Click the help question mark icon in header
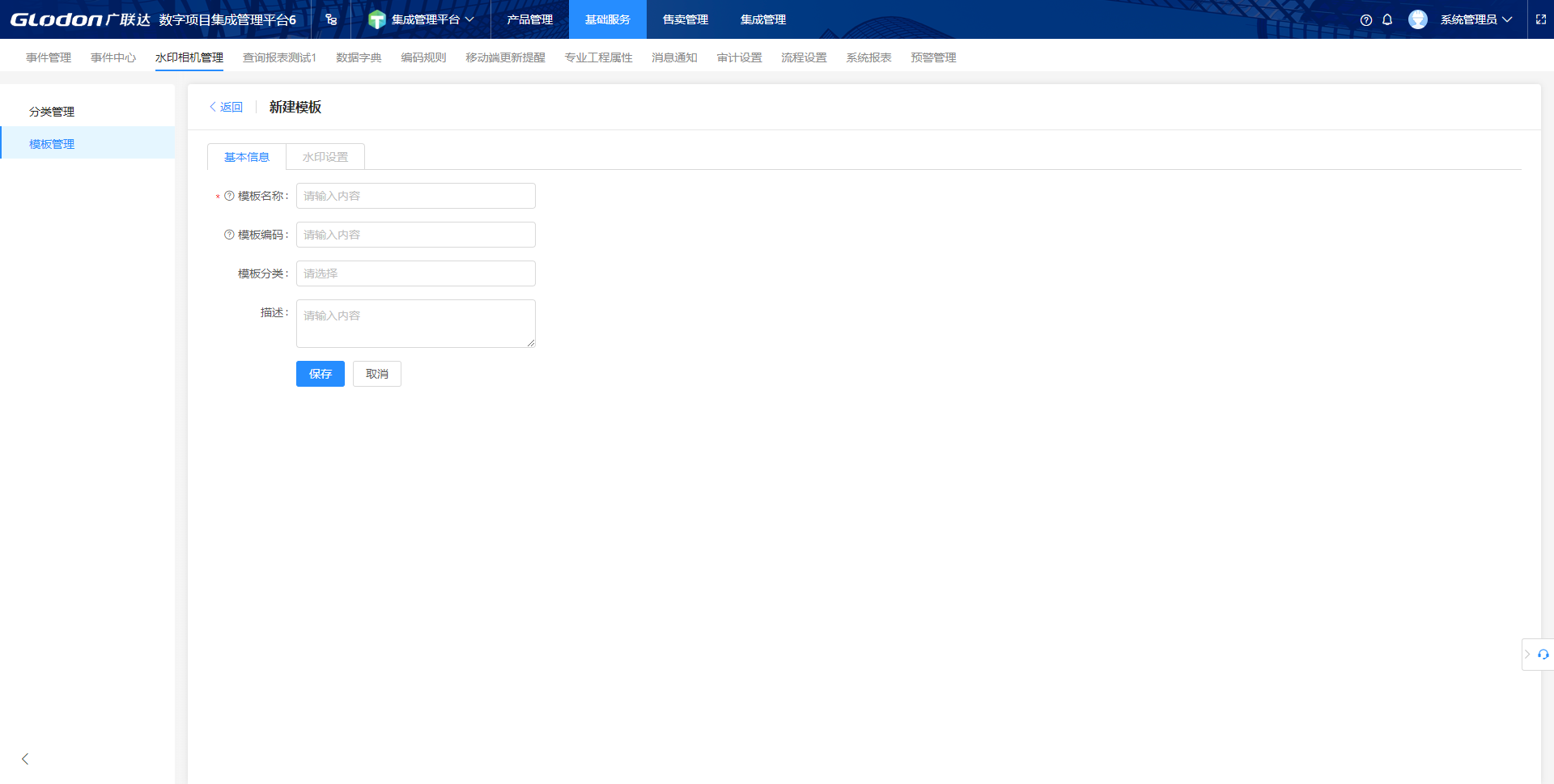This screenshot has width=1554, height=784. click(x=1366, y=20)
